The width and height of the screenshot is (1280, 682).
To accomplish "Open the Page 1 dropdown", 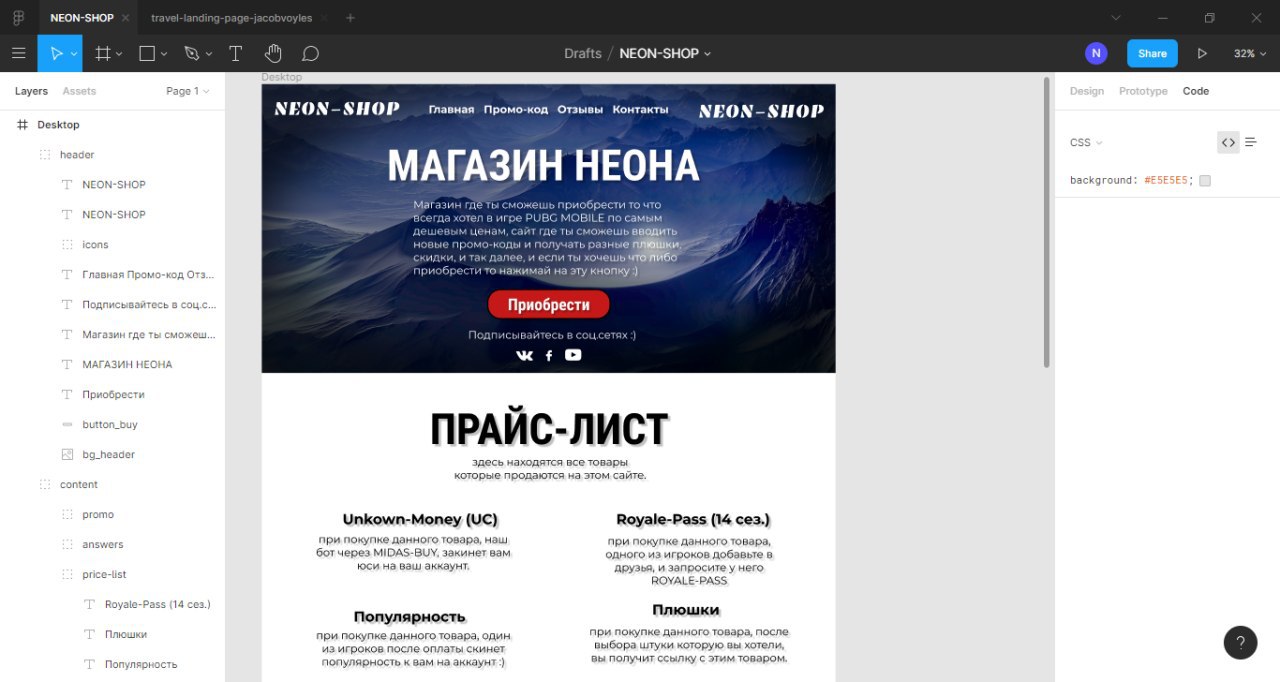I will pos(188,91).
